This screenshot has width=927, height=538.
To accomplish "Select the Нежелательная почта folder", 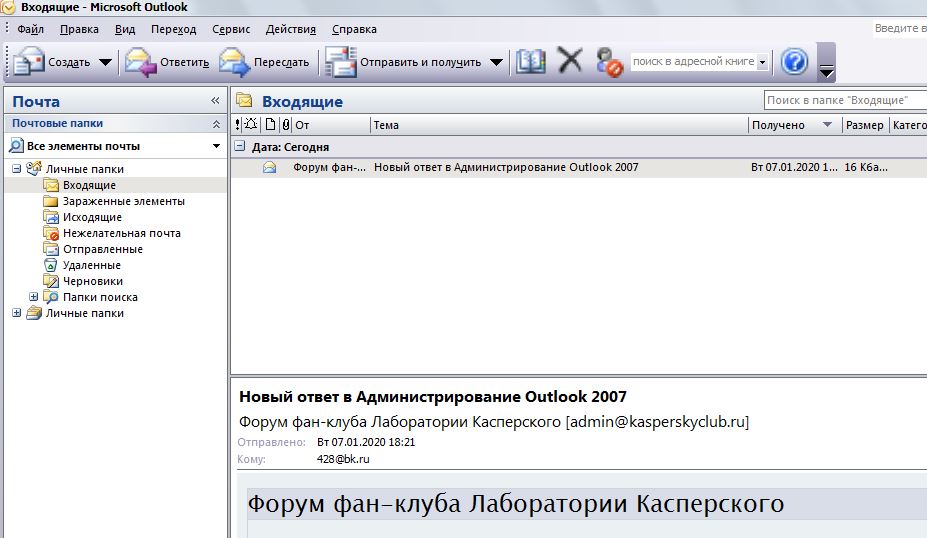I will click(122, 233).
